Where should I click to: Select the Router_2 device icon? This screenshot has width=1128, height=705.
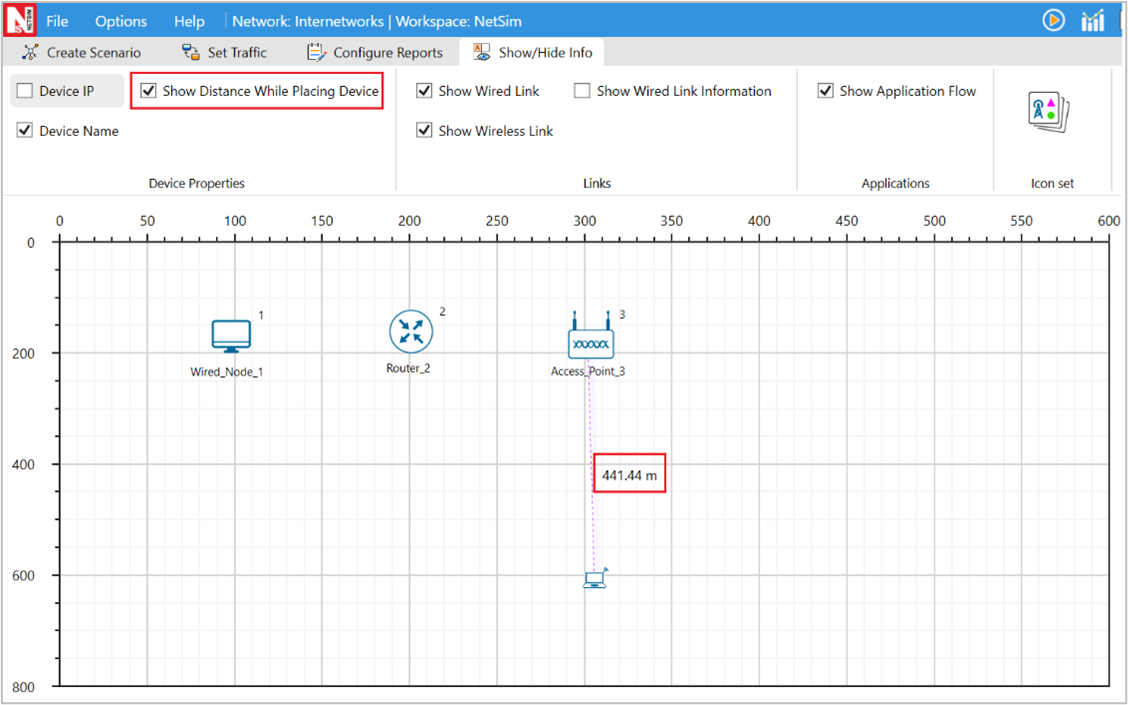(411, 332)
